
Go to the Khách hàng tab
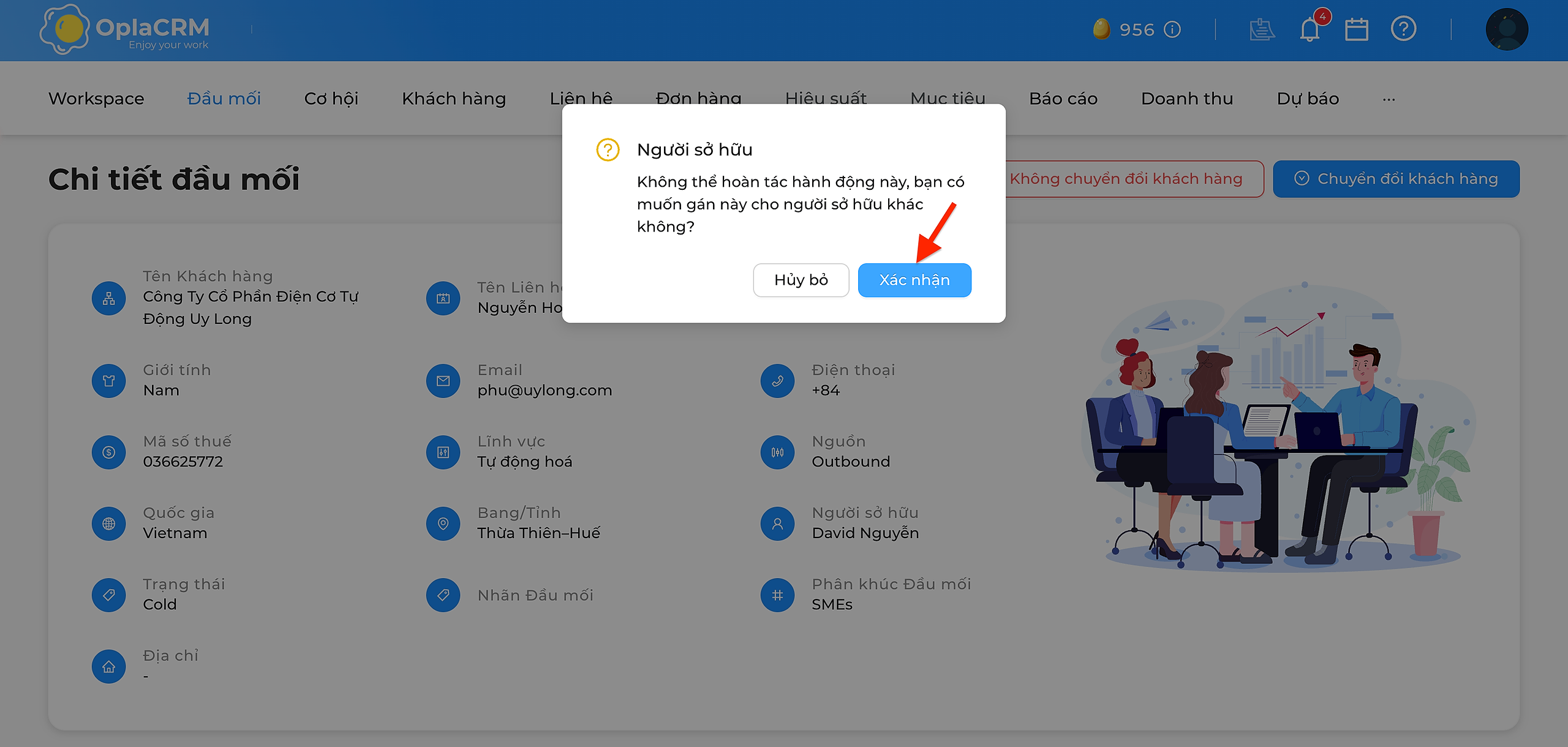[x=454, y=99]
